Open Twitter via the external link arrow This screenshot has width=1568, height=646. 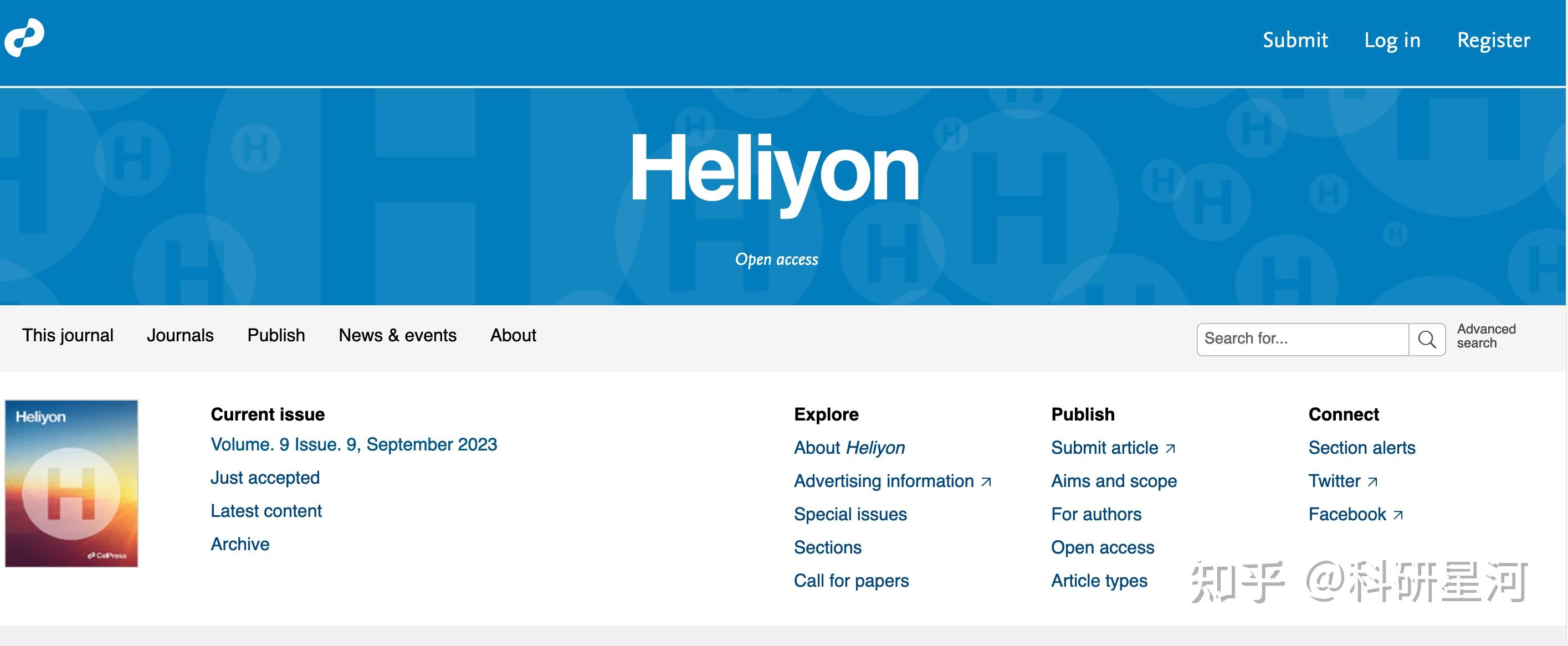point(1373,481)
